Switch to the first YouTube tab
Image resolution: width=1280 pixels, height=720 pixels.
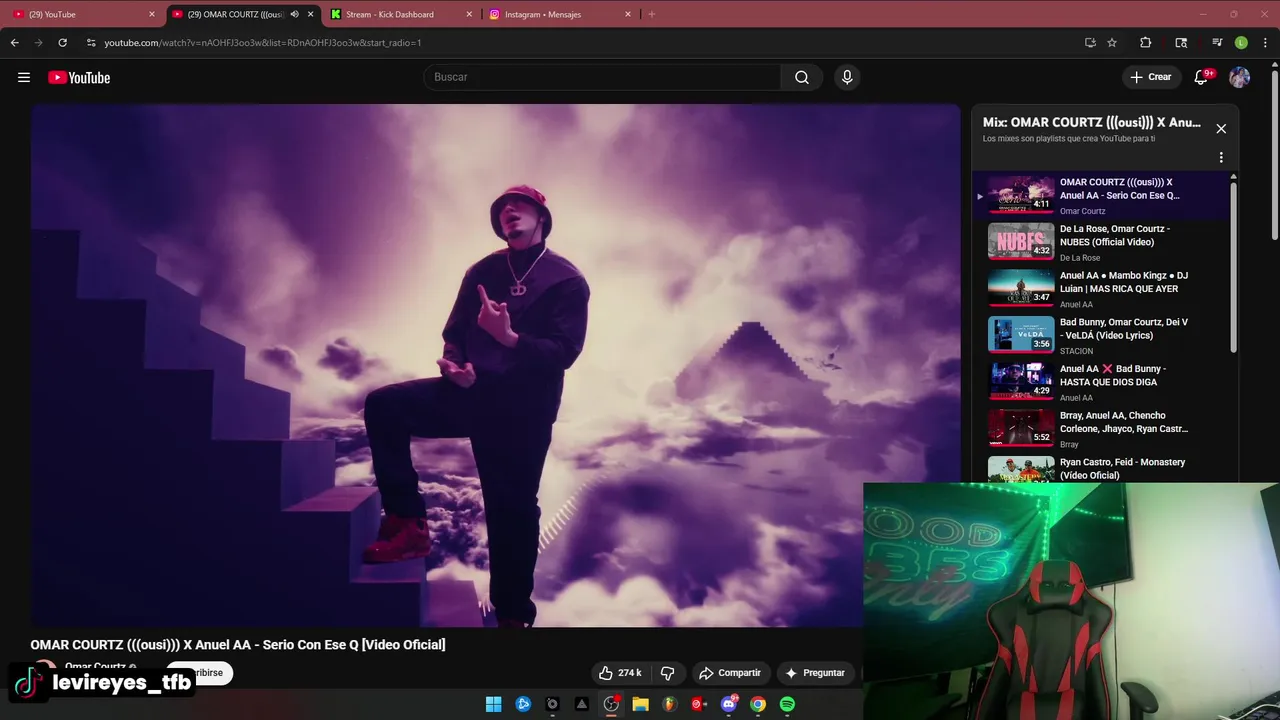click(84, 14)
